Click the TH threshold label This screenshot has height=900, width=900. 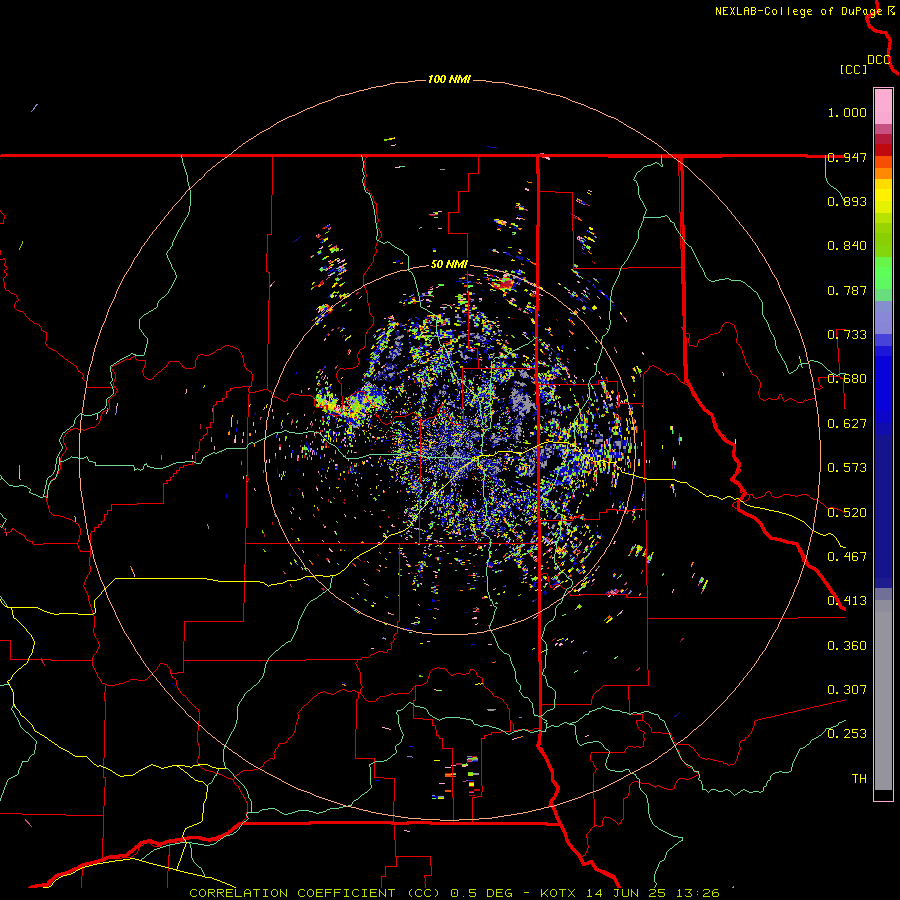click(859, 779)
